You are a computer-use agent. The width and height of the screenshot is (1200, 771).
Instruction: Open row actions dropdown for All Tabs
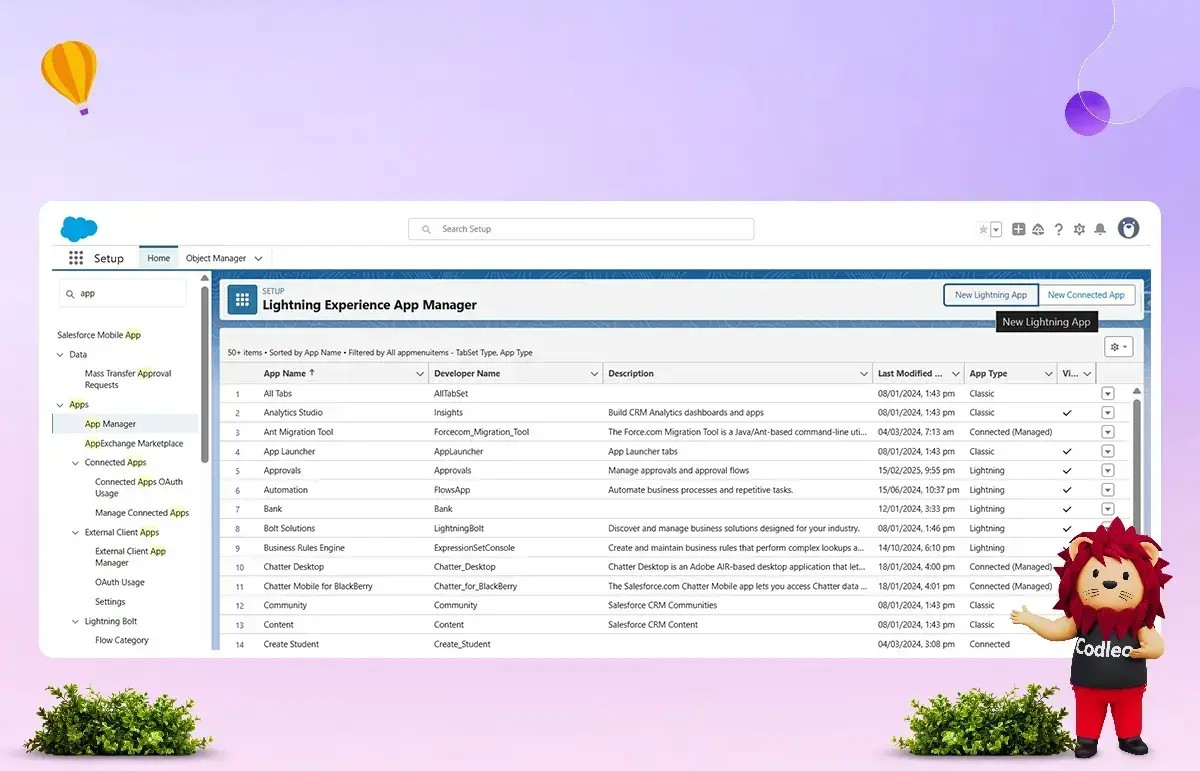point(1107,393)
